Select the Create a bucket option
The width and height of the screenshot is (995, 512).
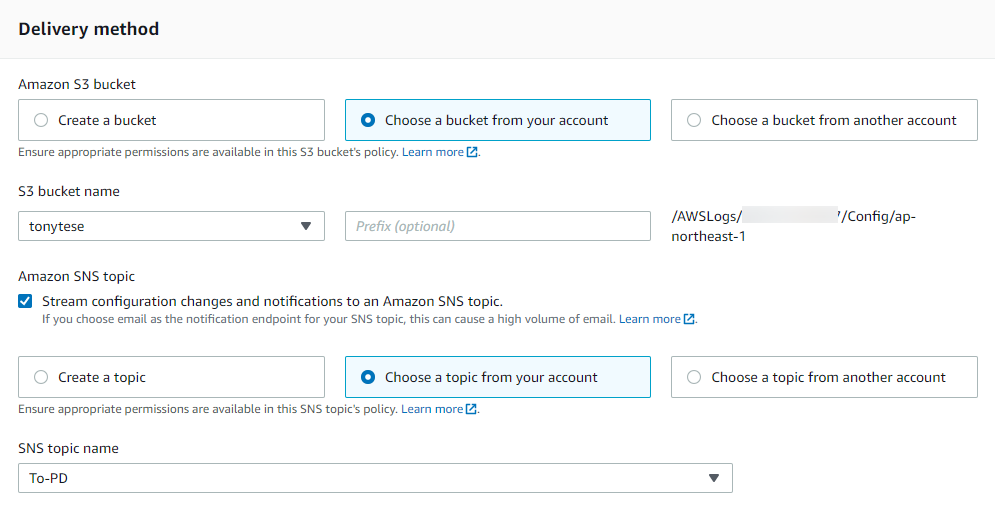[41, 120]
